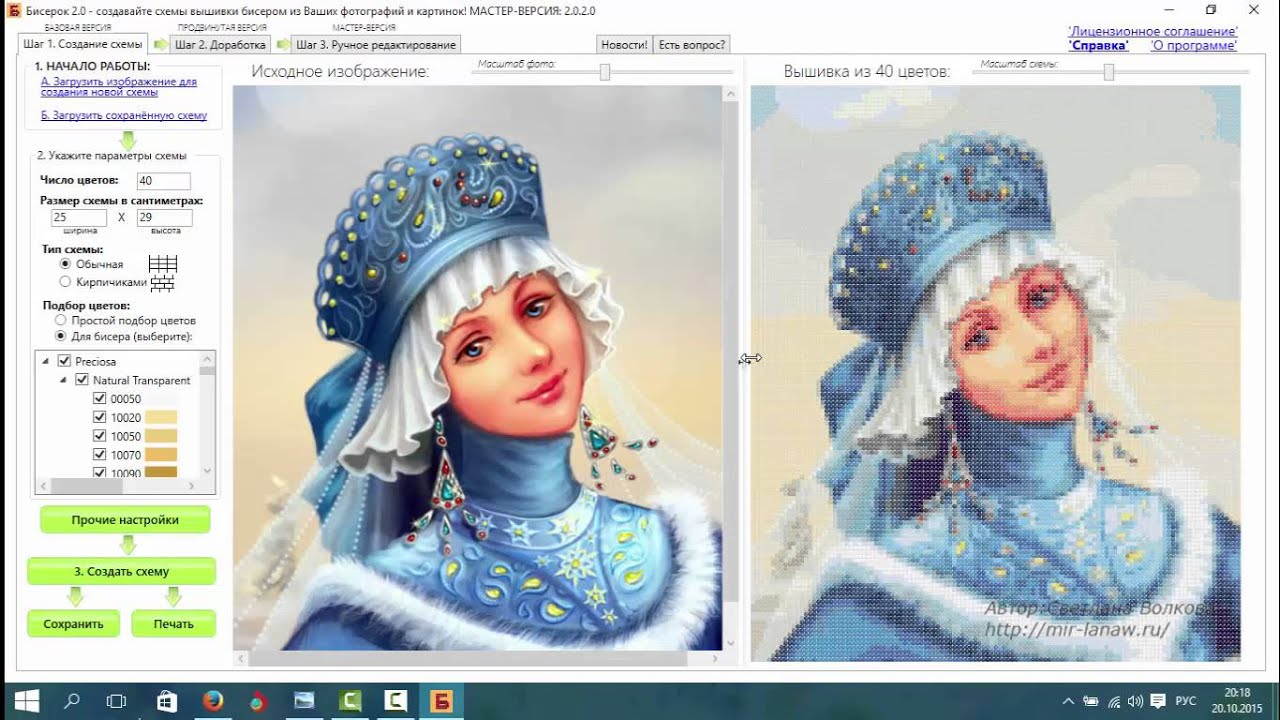Click the source image horizontal scrollbar

pos(478,659)
